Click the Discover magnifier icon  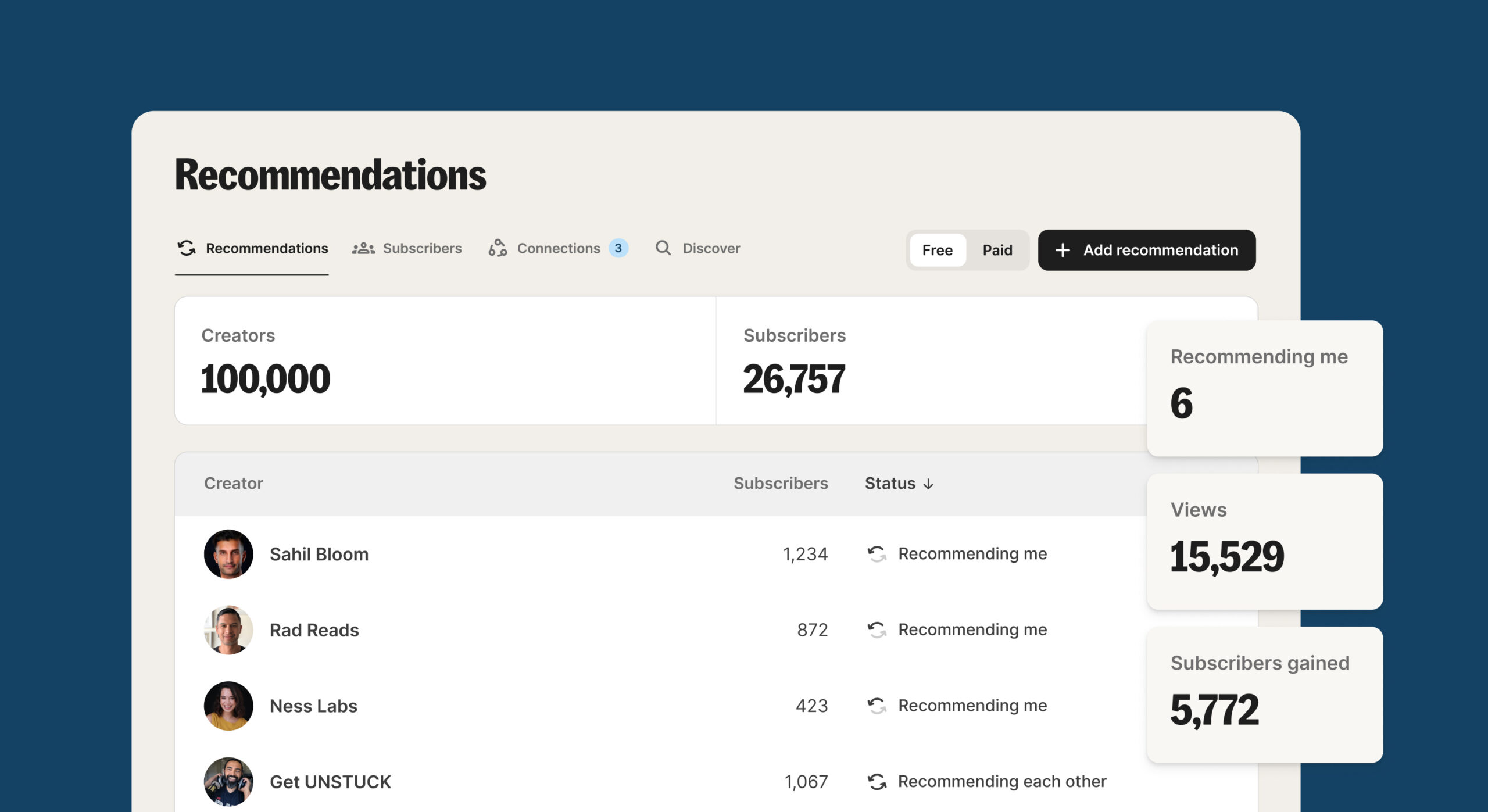663,248
